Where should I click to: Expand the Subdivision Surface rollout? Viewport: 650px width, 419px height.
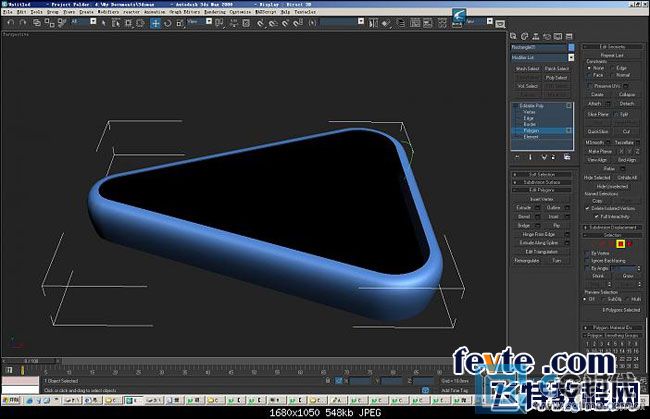coord(541,182)
